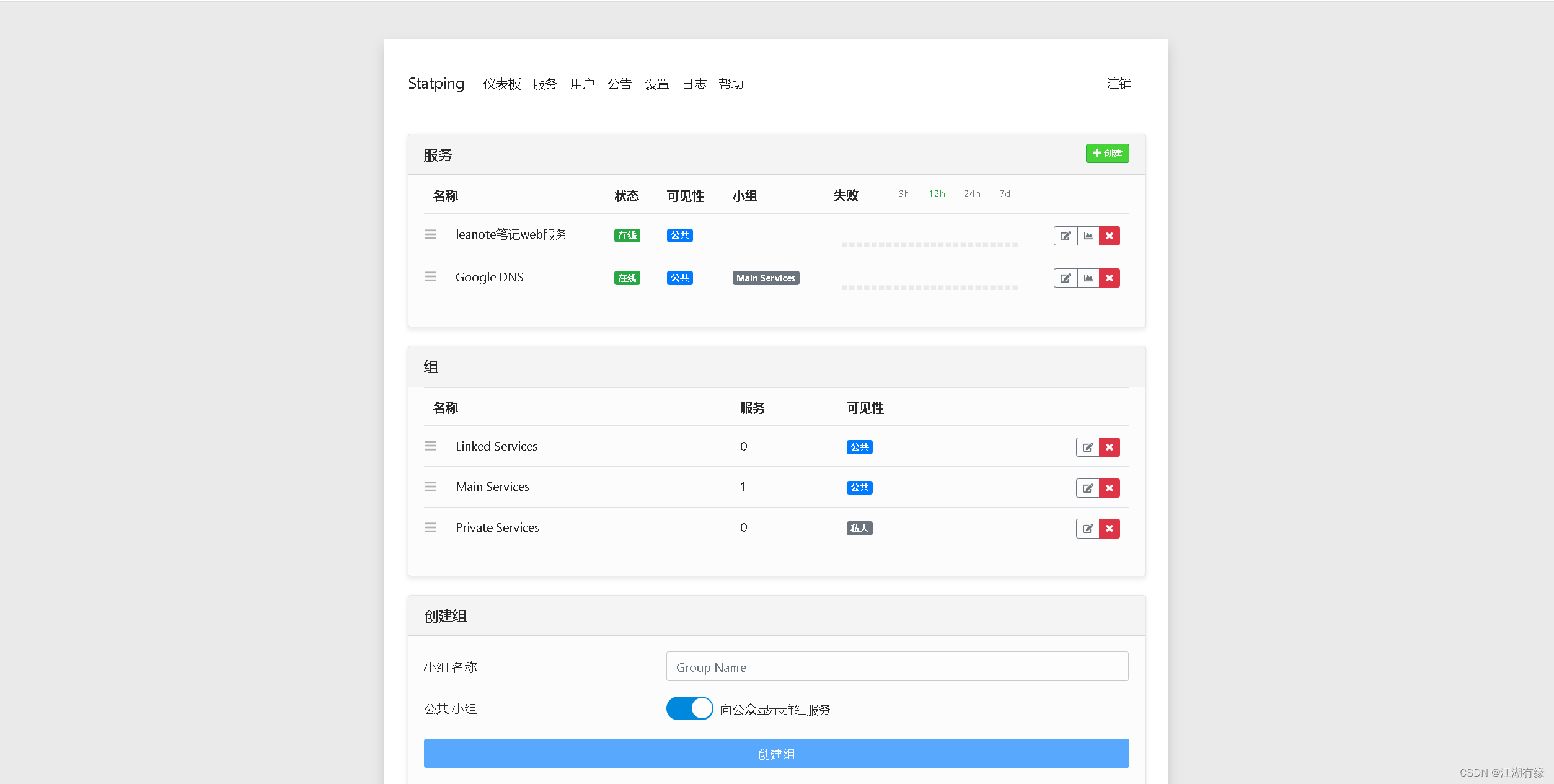Click the 失败 column header

845,196
